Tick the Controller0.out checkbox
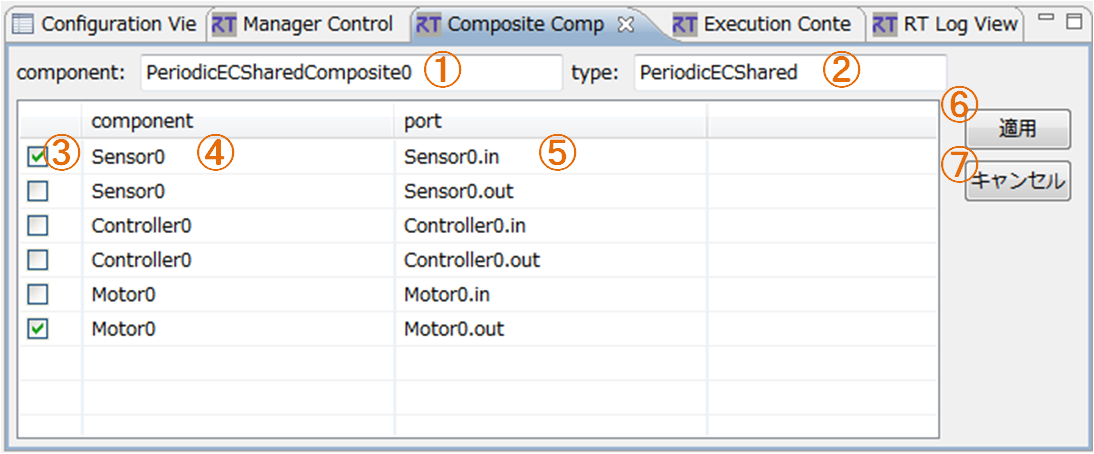Viewport: 1094px width, 454px height. tap(38, 260)
